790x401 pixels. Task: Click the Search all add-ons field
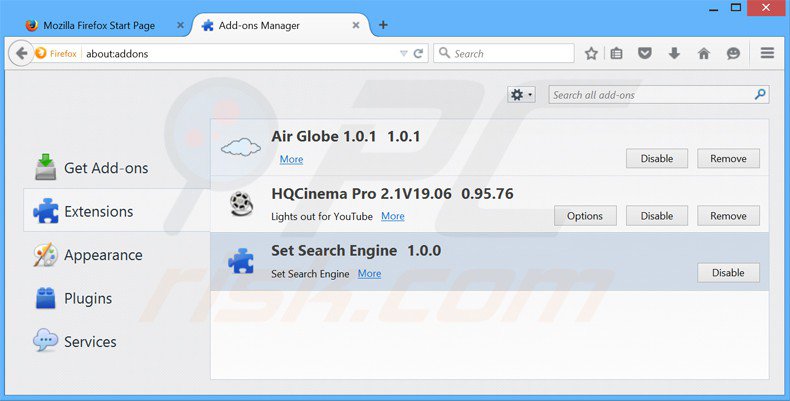tap(659, 95)
